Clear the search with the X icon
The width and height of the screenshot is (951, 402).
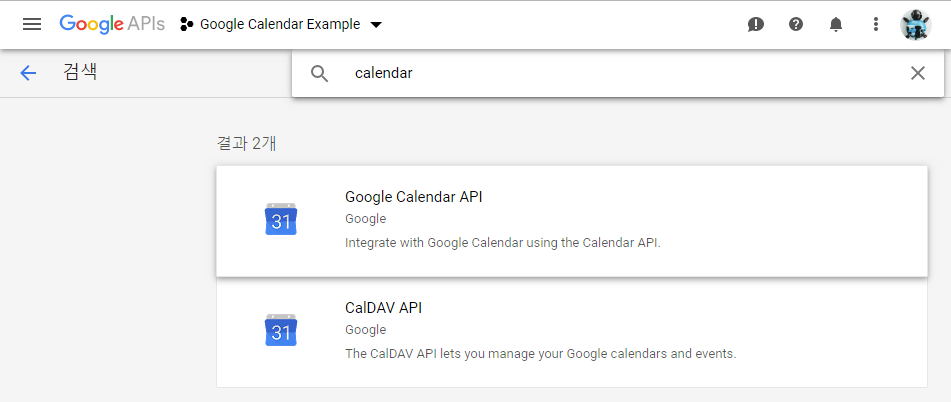(918, 73)
